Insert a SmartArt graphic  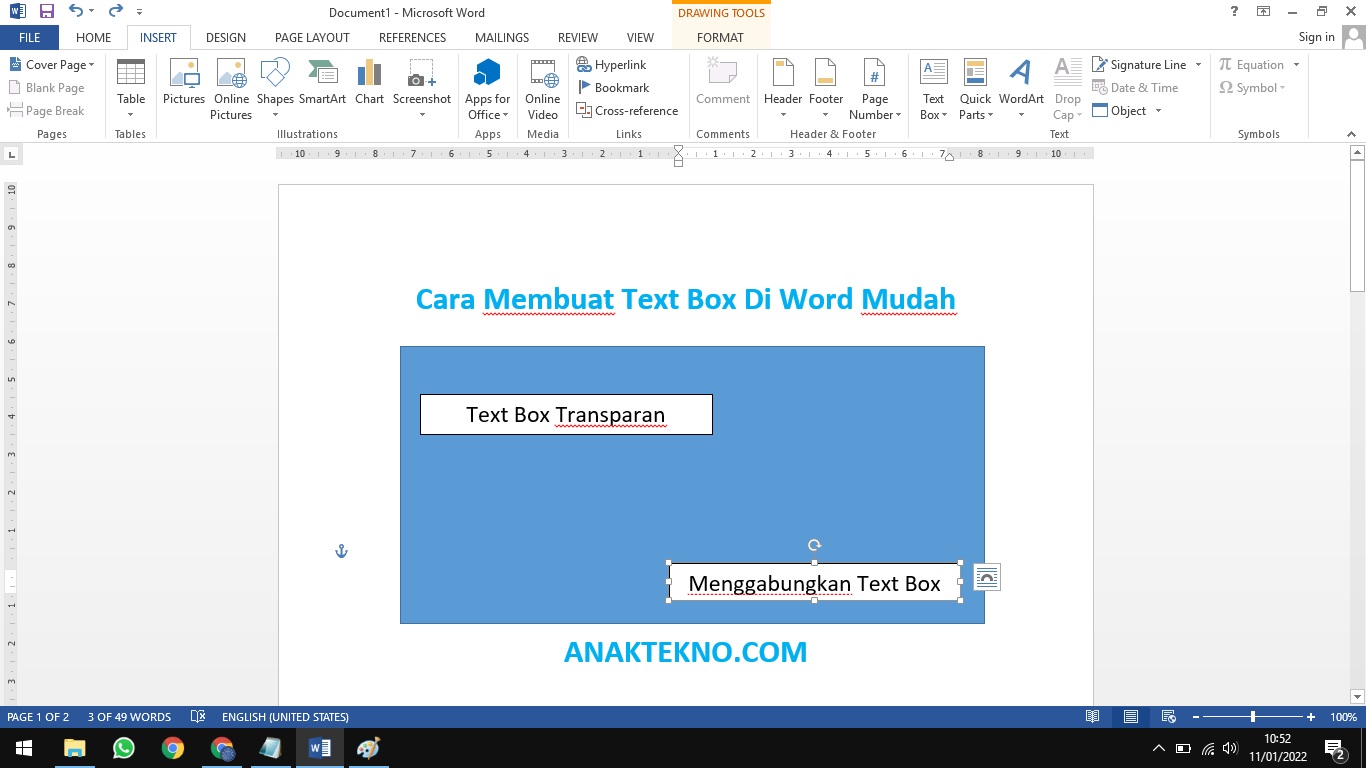pos(322,82)
